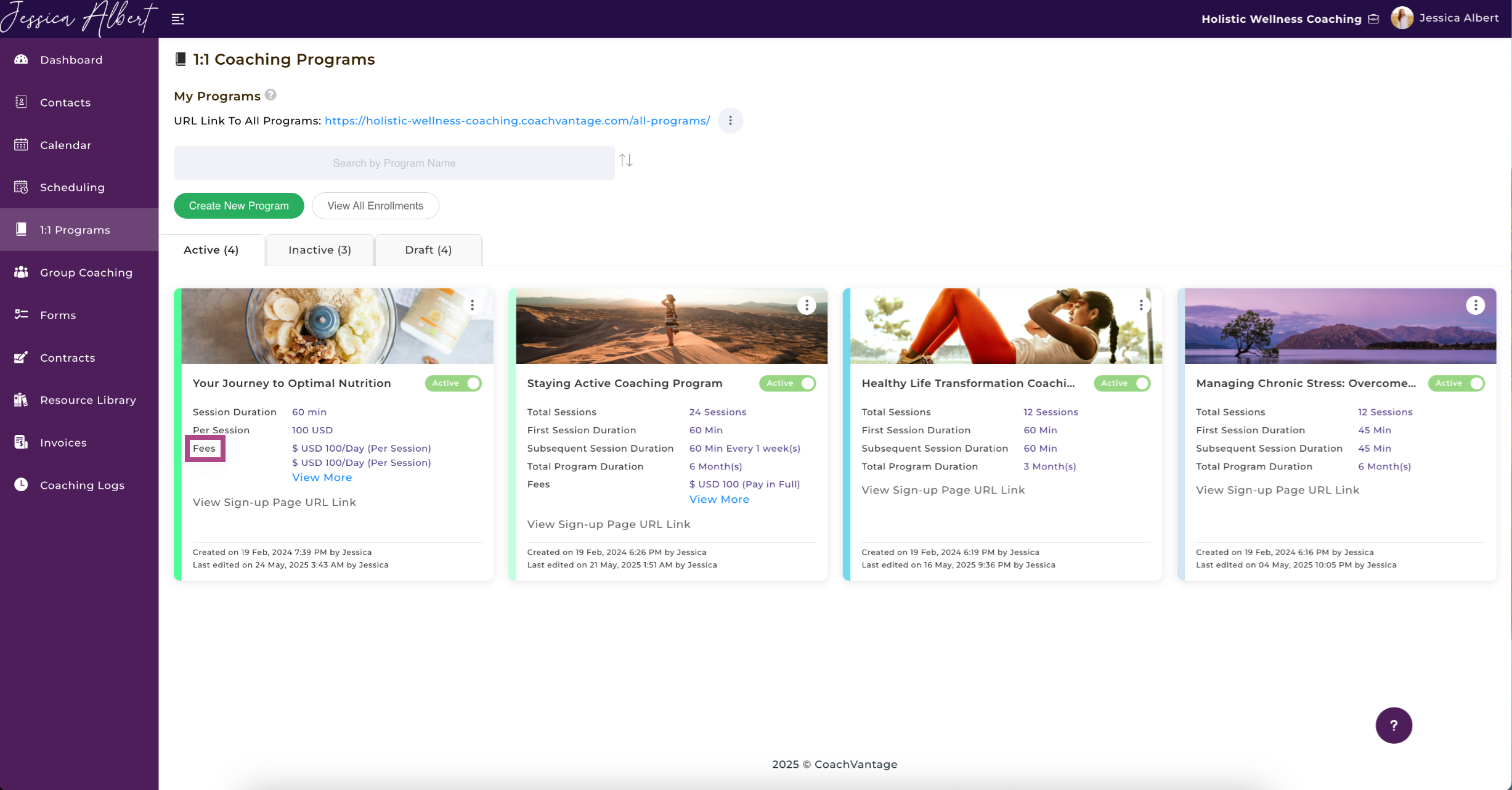Click the Forms icon in sidebar
Image resolution: width=1512 pixels, height=790 pixels.
21,315
